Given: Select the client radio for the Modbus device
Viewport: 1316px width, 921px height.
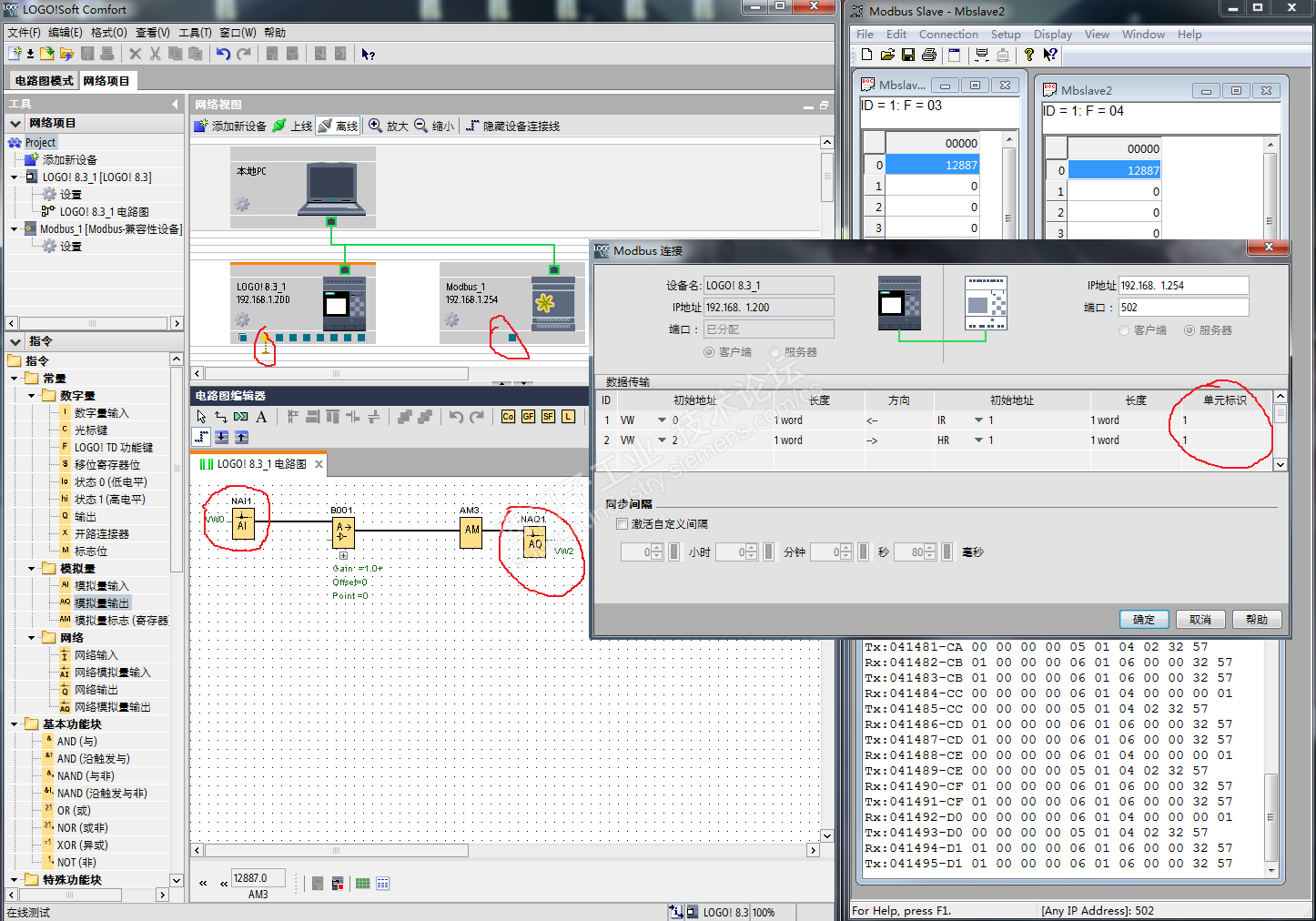Looking at the screenshot, I should (x=1124, y=330).
